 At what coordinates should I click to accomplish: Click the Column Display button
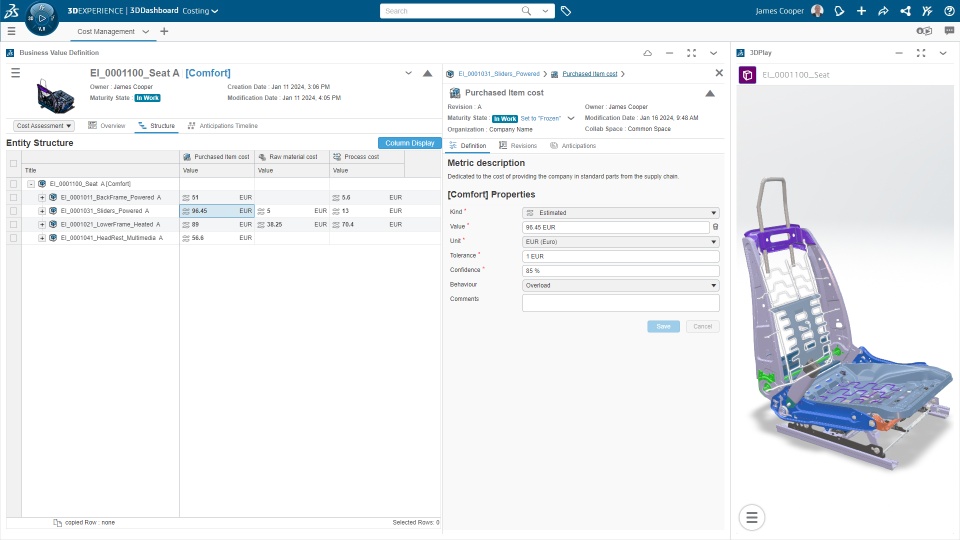click(x=410, y=143)
